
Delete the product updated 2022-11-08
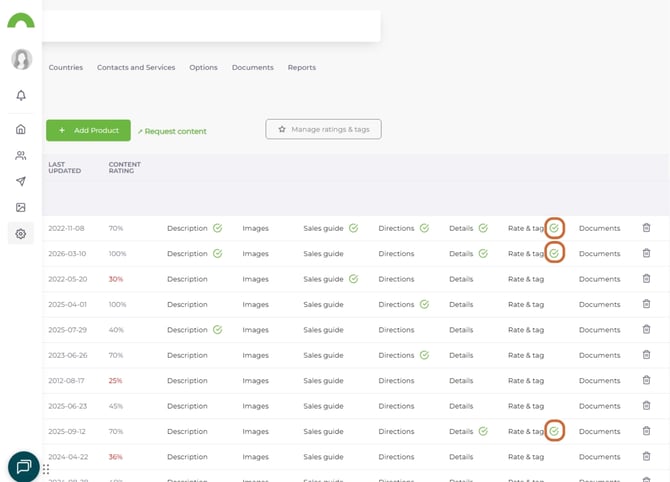(x=646, y=228)
